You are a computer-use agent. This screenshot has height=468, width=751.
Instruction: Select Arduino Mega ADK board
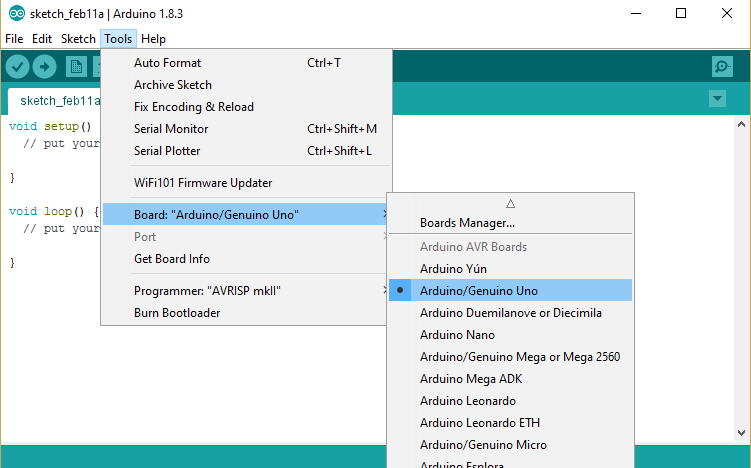tap(511, 379)
